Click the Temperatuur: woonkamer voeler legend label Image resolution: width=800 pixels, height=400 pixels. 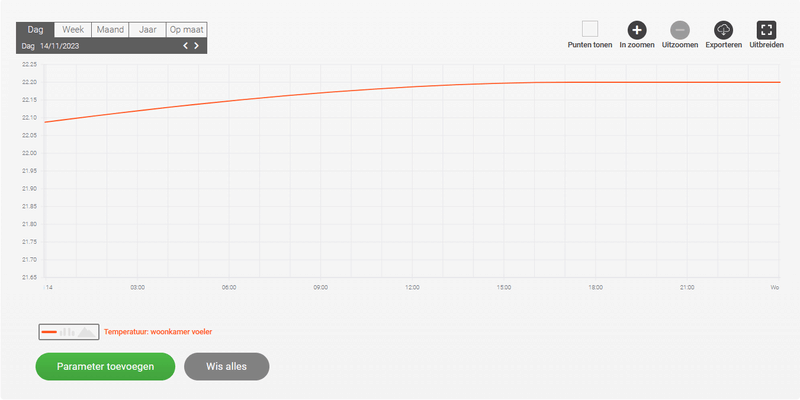coord(158,331)
